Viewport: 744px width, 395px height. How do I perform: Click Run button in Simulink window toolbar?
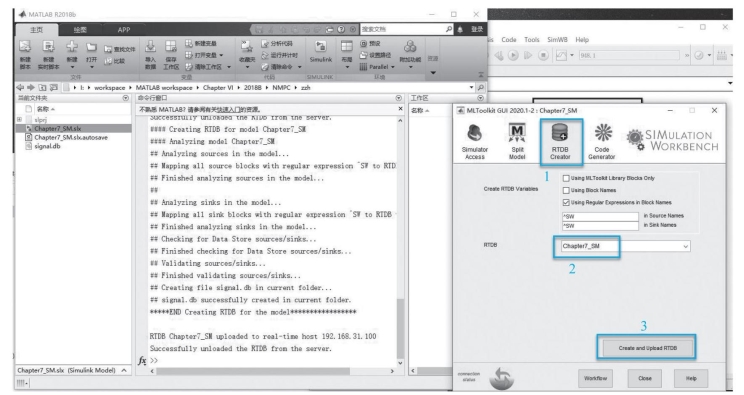(x=513, y=55)
